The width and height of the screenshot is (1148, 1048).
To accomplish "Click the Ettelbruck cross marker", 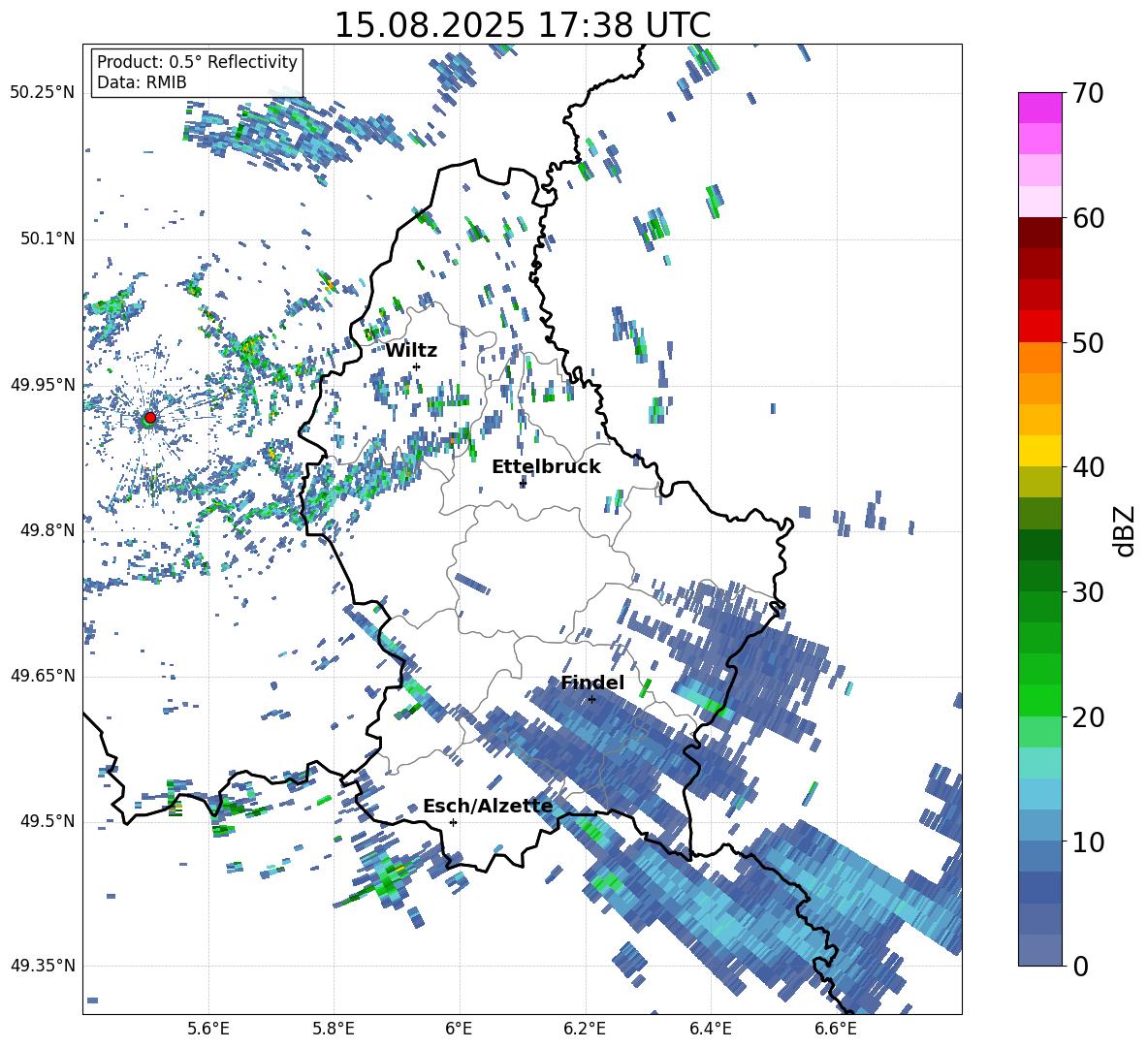I will pos(523,483).
